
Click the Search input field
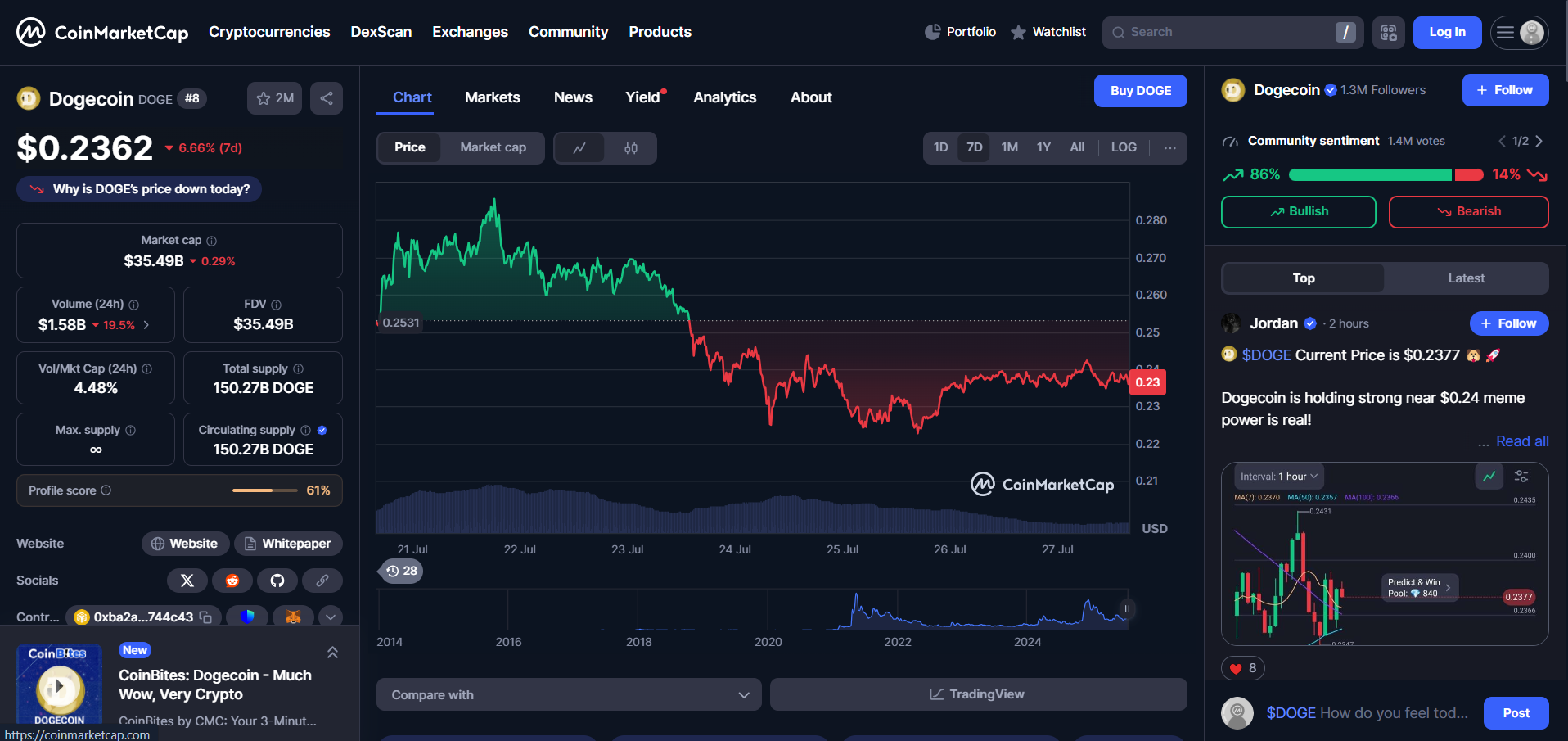(x=1232, y=33)
